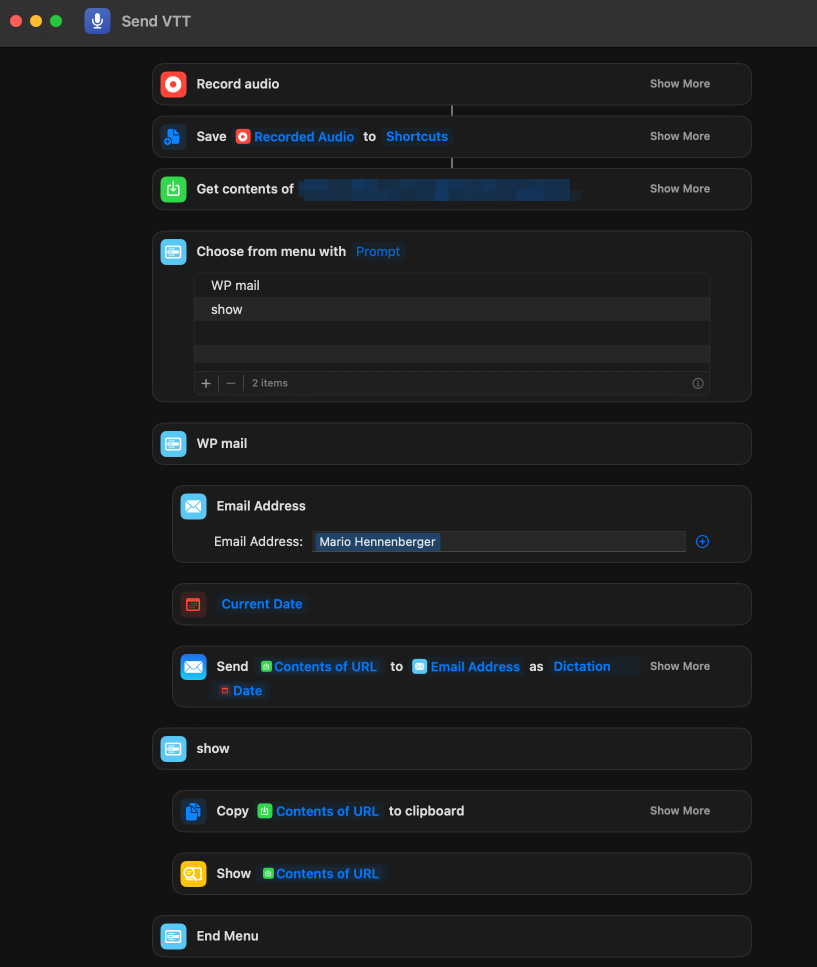Expand Show More on Copy to clipboard
This screenshot has height=967, width=817.
tap(679, 811)
